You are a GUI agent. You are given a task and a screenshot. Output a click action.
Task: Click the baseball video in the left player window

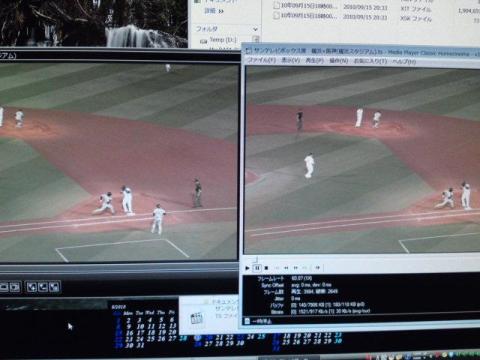[119, 162]
